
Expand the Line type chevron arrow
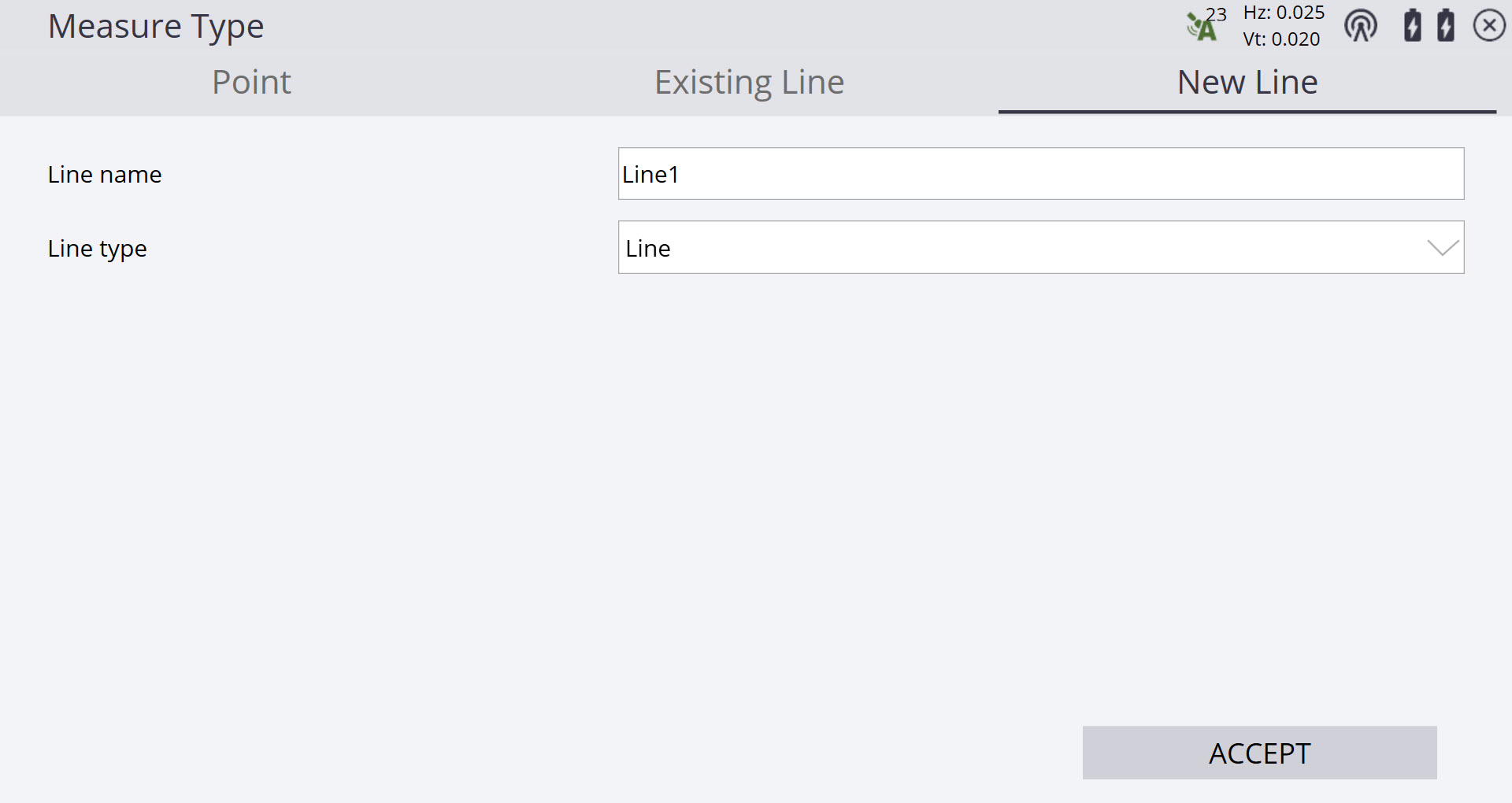point(1443,248)
